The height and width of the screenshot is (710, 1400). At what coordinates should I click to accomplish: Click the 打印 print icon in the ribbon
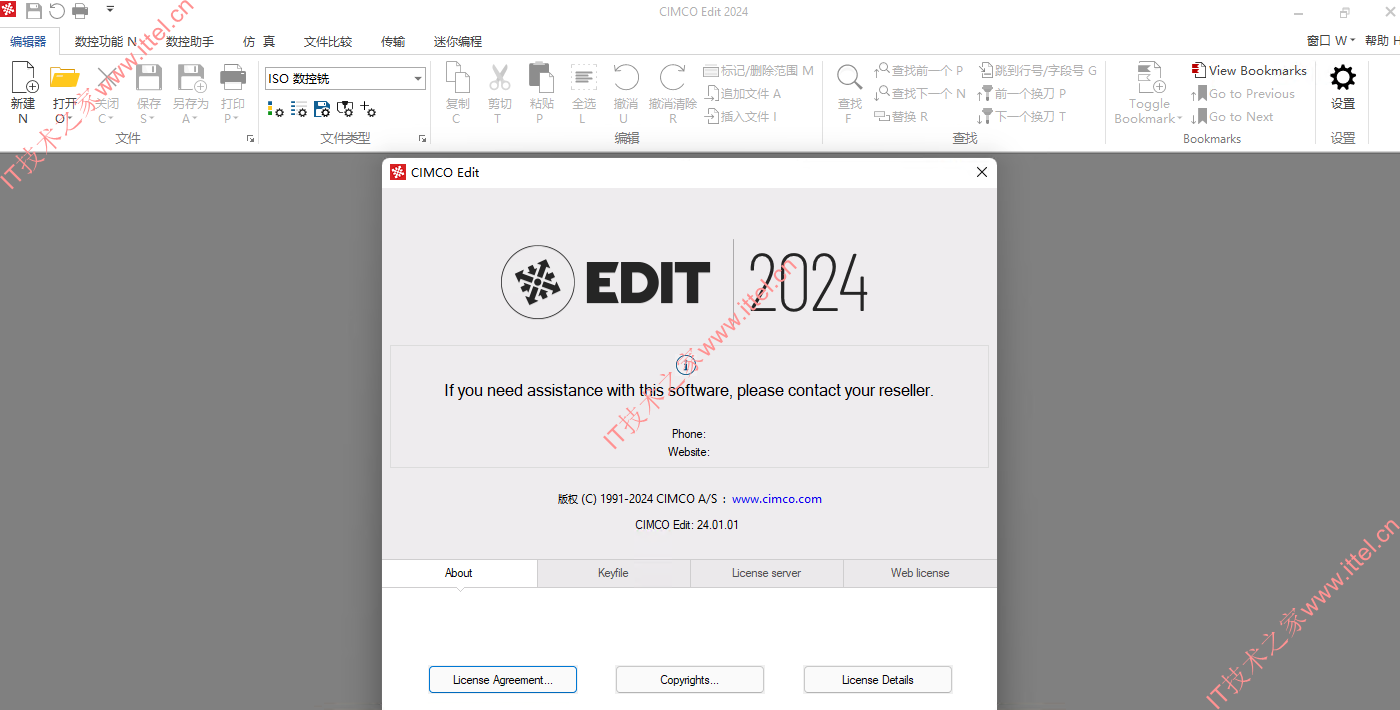[x=233, y=78]
